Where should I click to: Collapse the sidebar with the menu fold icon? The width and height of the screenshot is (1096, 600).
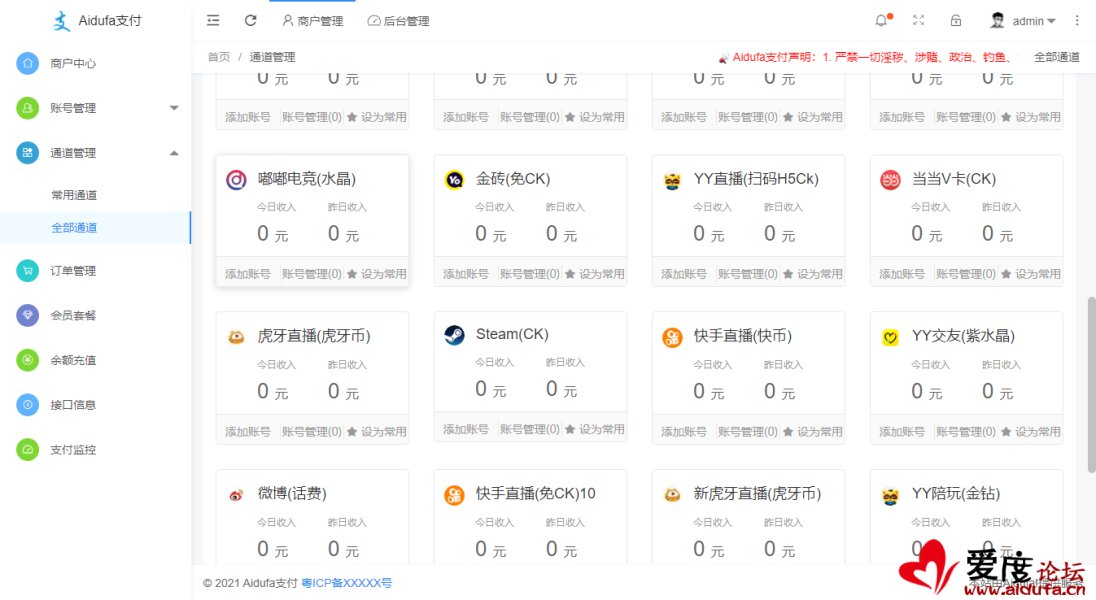pyautogui.click(x=213, y=21)
